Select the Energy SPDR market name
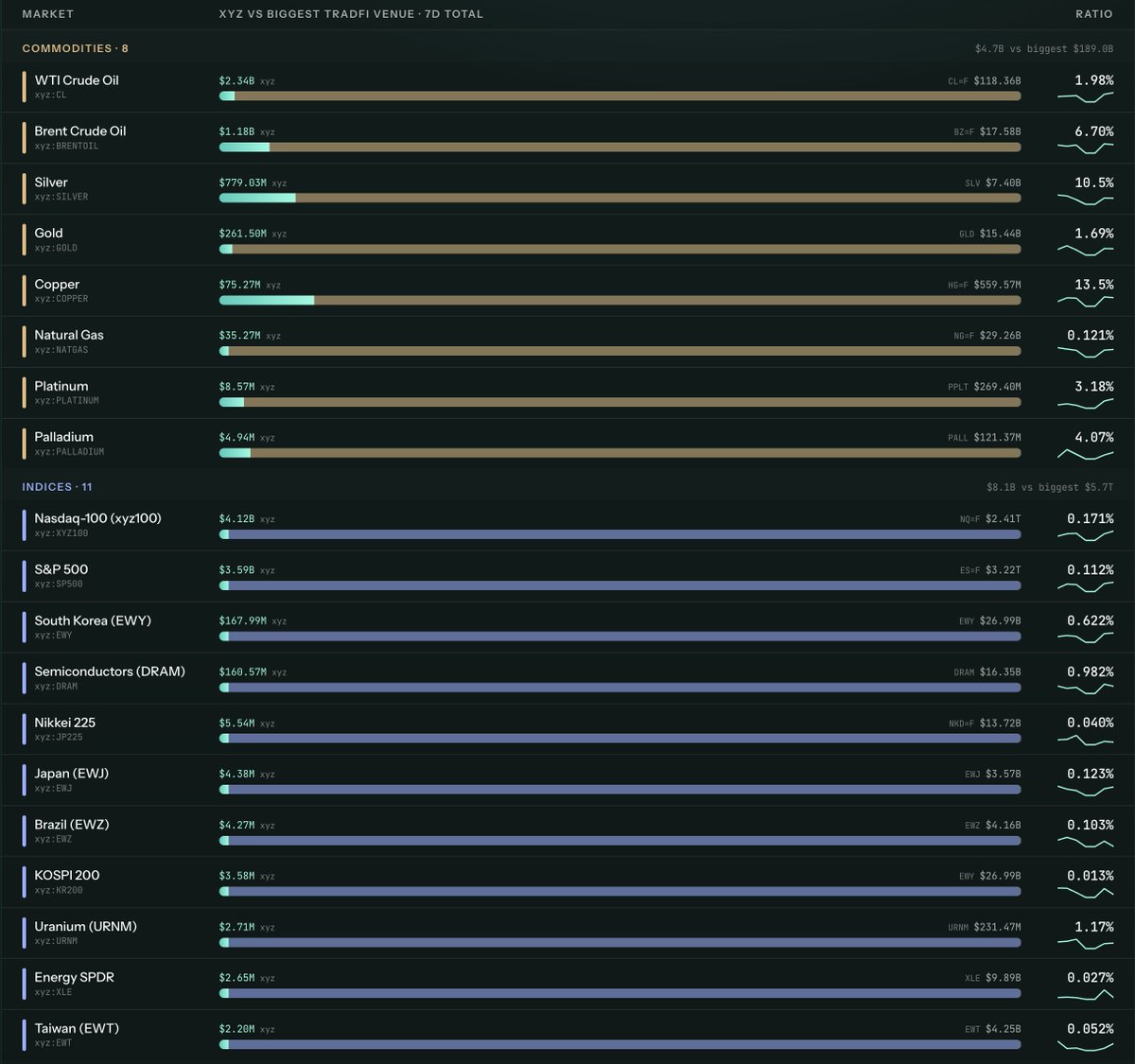The height and width of the screenshot is (1064, 1135). tap(75, 978)
